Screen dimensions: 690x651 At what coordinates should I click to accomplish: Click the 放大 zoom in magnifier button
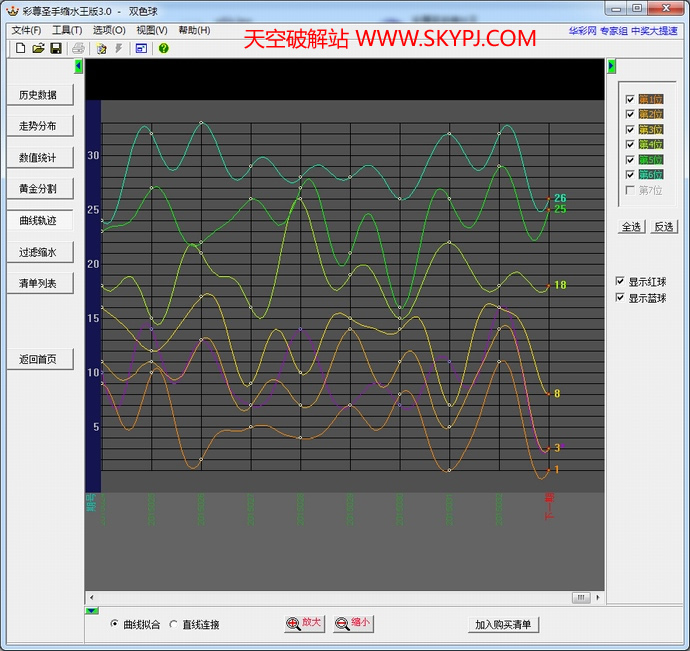pos(305,623)
